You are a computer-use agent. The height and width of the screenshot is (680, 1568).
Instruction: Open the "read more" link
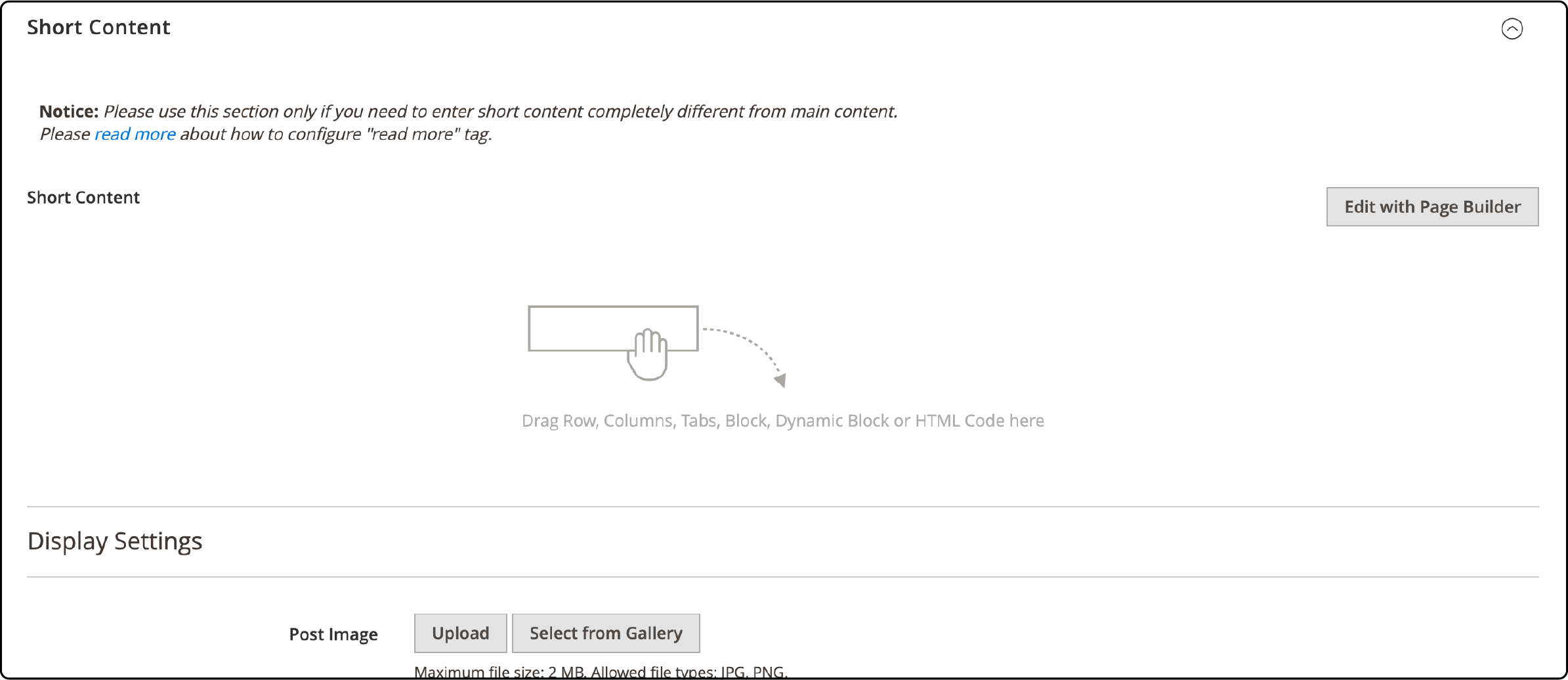[x=135, y=134]
